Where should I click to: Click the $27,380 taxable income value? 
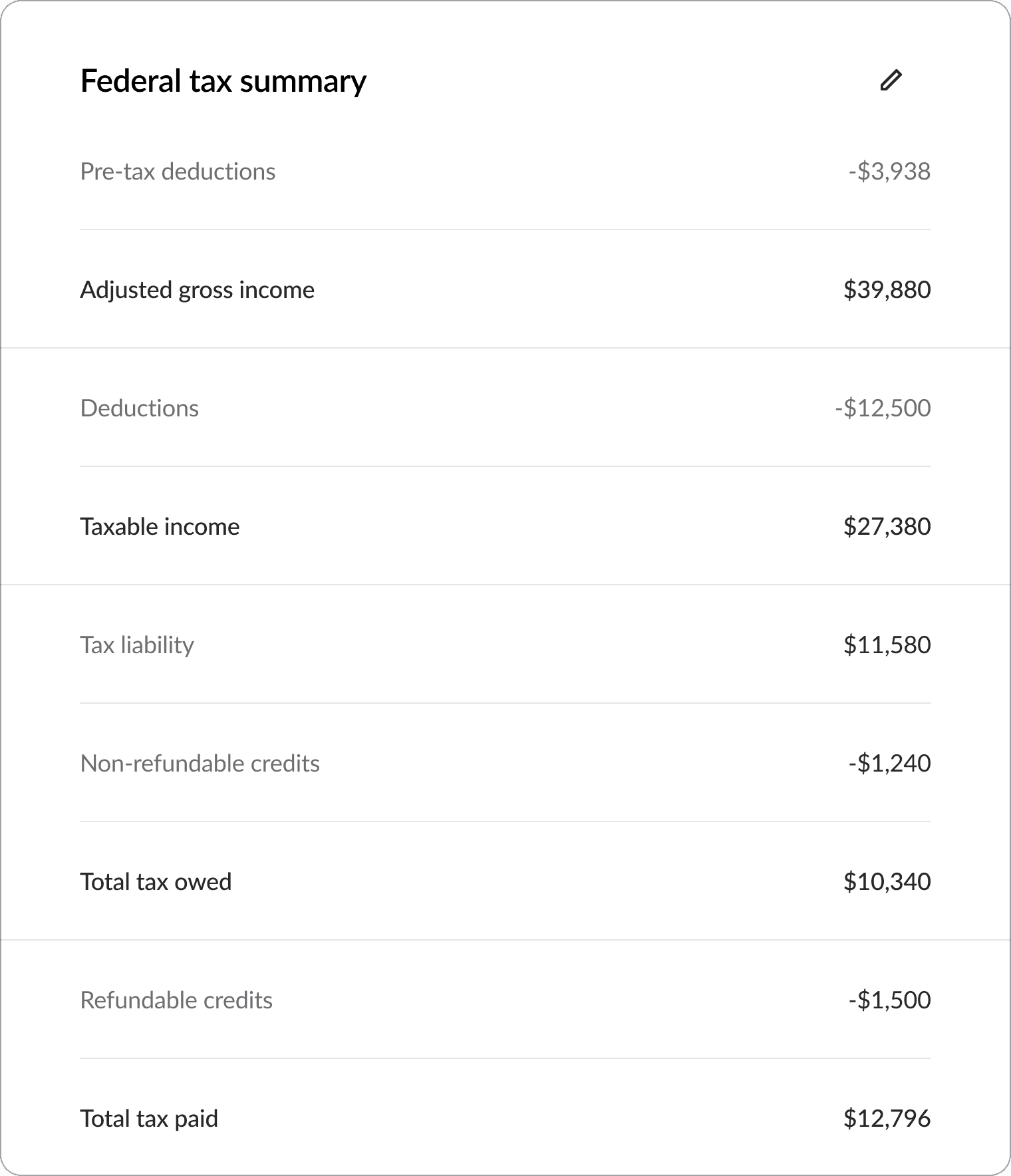[887, 526]
